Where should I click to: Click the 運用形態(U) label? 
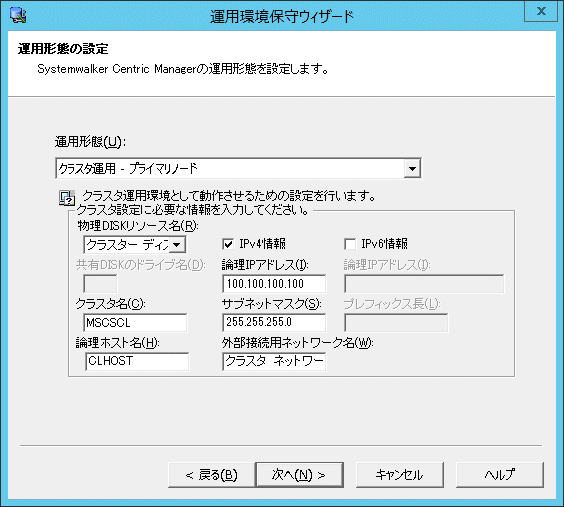tap(90, 142)
